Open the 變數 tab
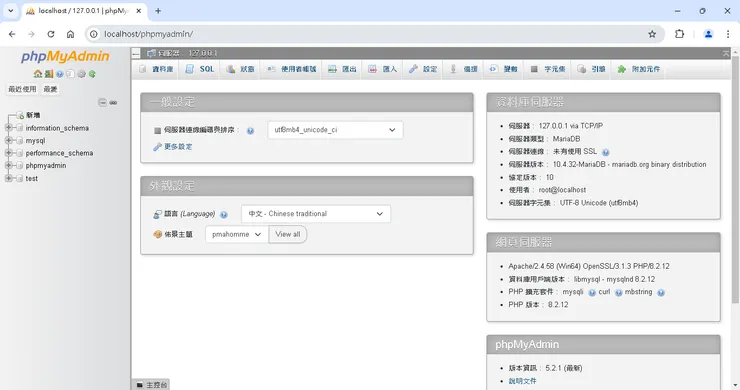This screenshot has height=390, width=740. tap(504, 69)
